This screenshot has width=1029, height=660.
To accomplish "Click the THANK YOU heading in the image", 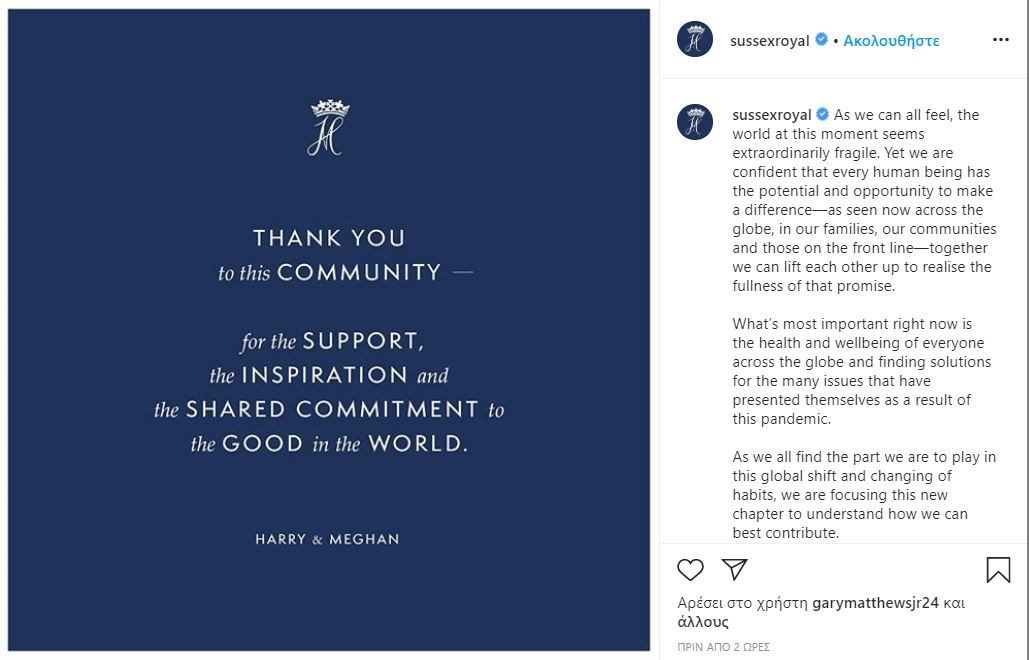I will [x=329, y=238].
